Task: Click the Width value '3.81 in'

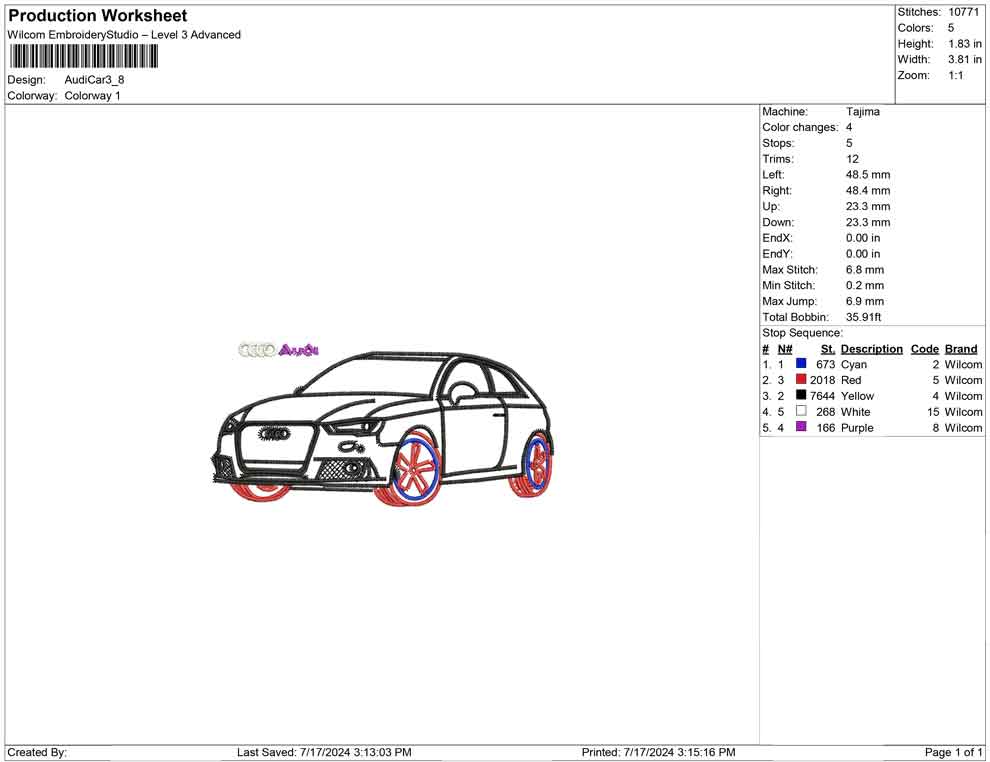Action: click(965, 59)
